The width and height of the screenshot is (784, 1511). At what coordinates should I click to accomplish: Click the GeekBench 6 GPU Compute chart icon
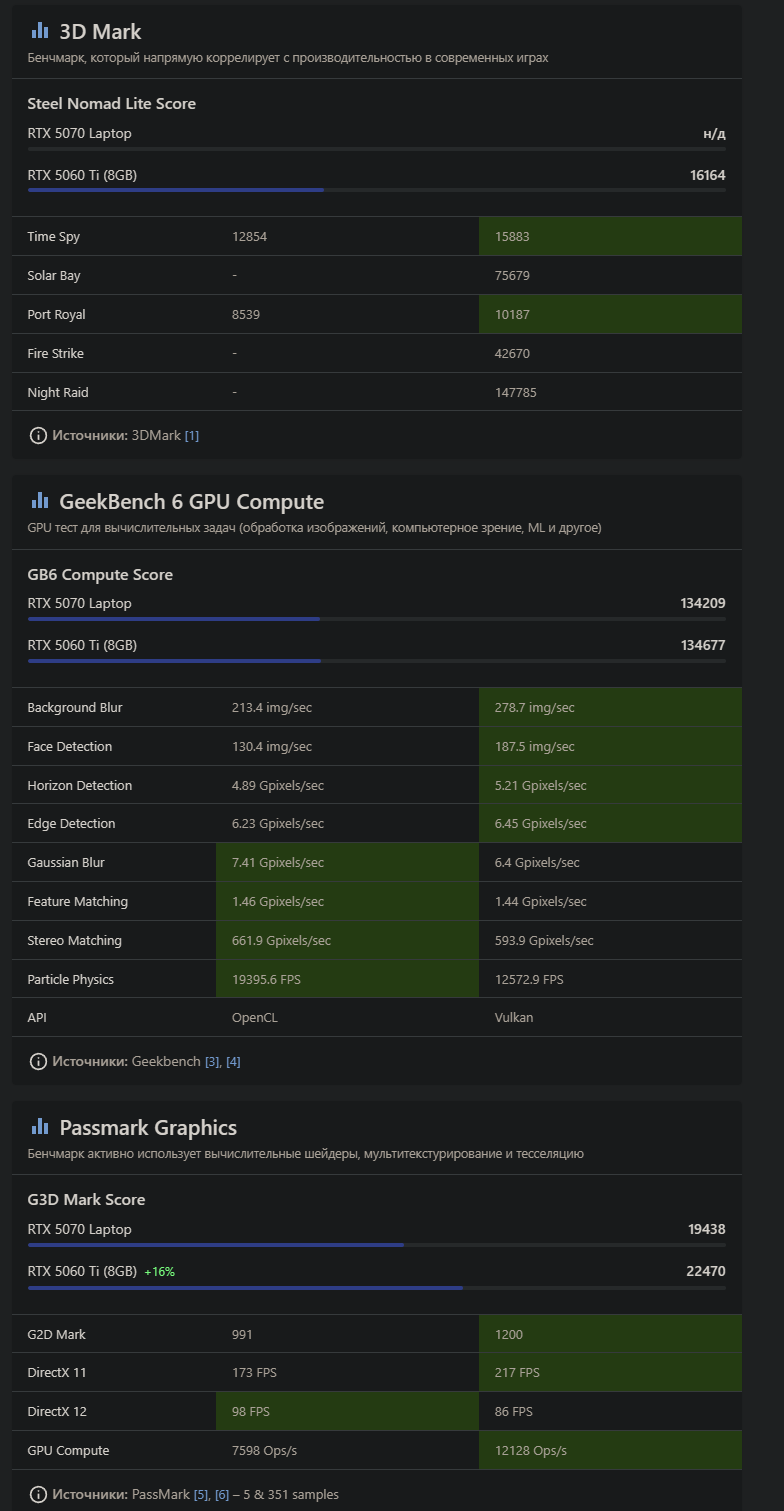[40, 501]
